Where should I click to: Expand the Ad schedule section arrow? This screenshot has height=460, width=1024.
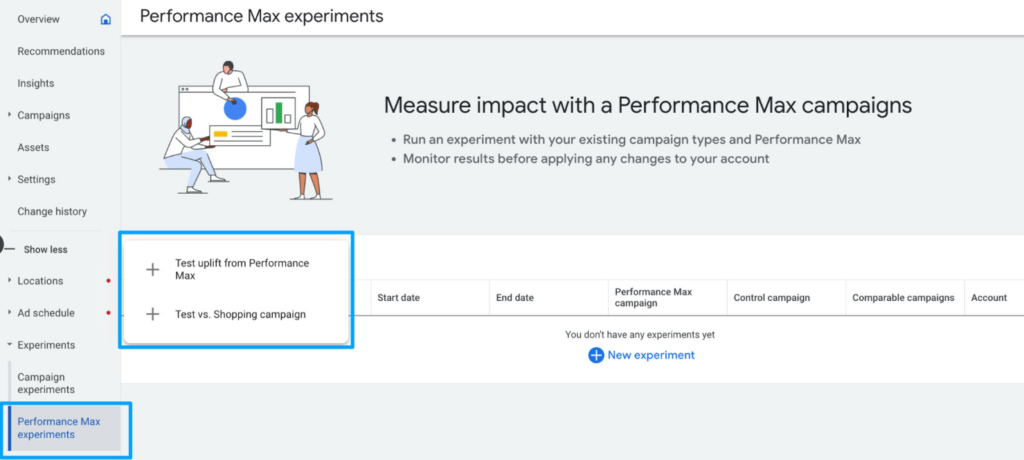pyautogui.click(x=10, y=312)
